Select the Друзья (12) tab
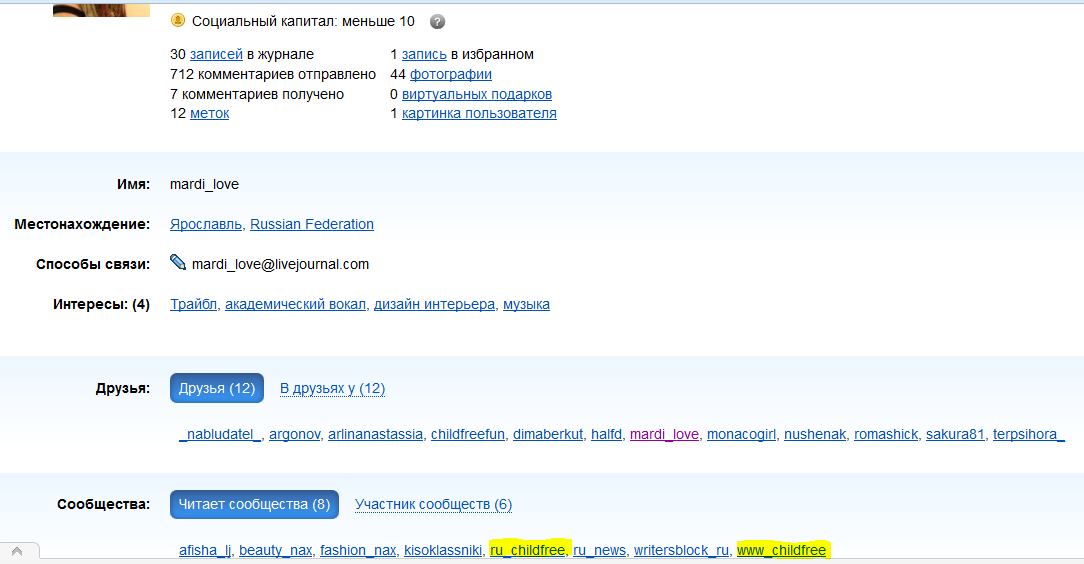 tap(217, 388)
